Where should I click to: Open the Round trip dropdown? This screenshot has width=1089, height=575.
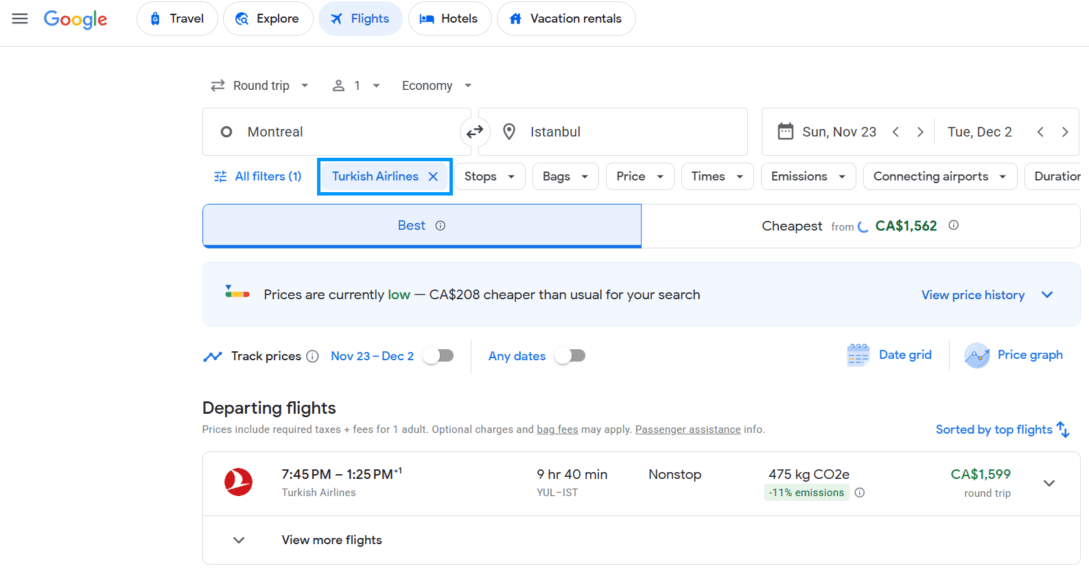260,85
